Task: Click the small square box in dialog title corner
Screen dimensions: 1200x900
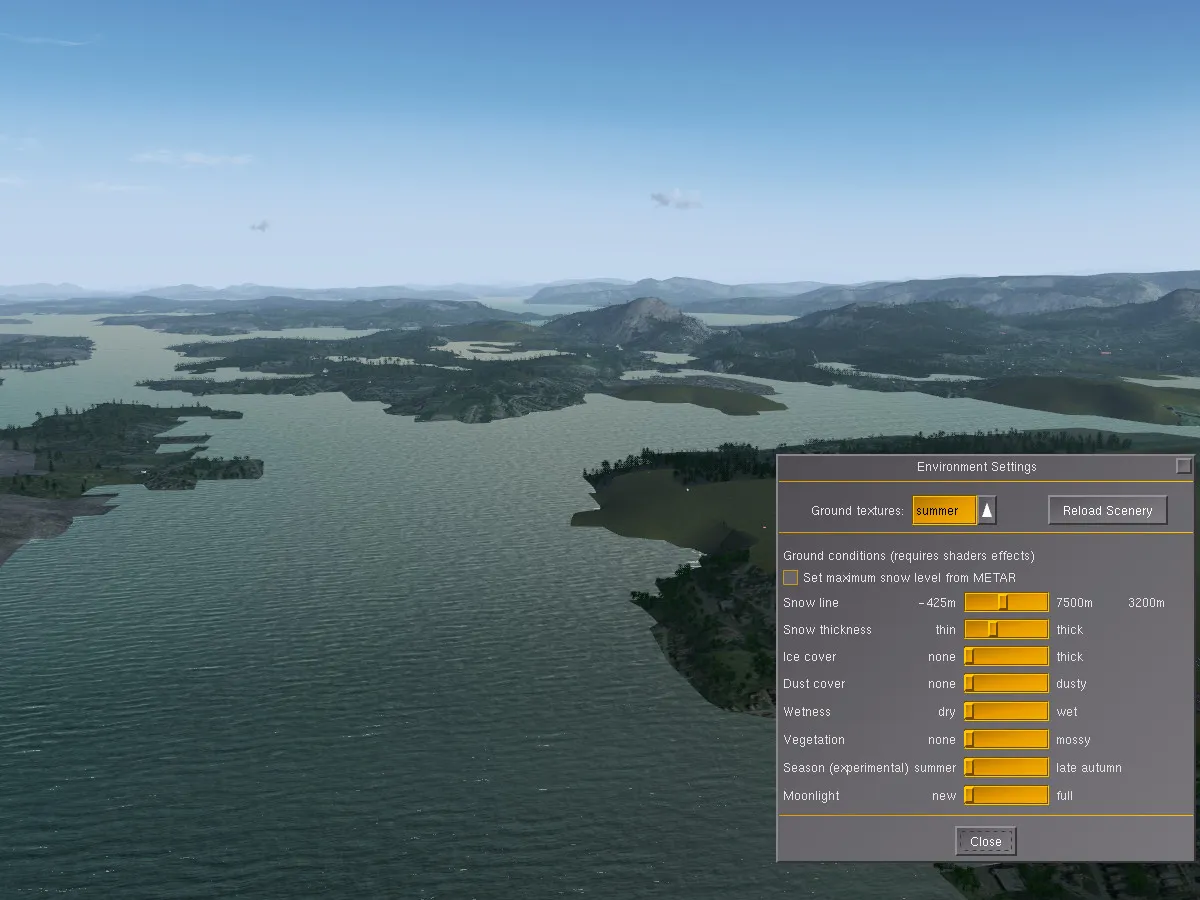Action: pos(1183,466)
